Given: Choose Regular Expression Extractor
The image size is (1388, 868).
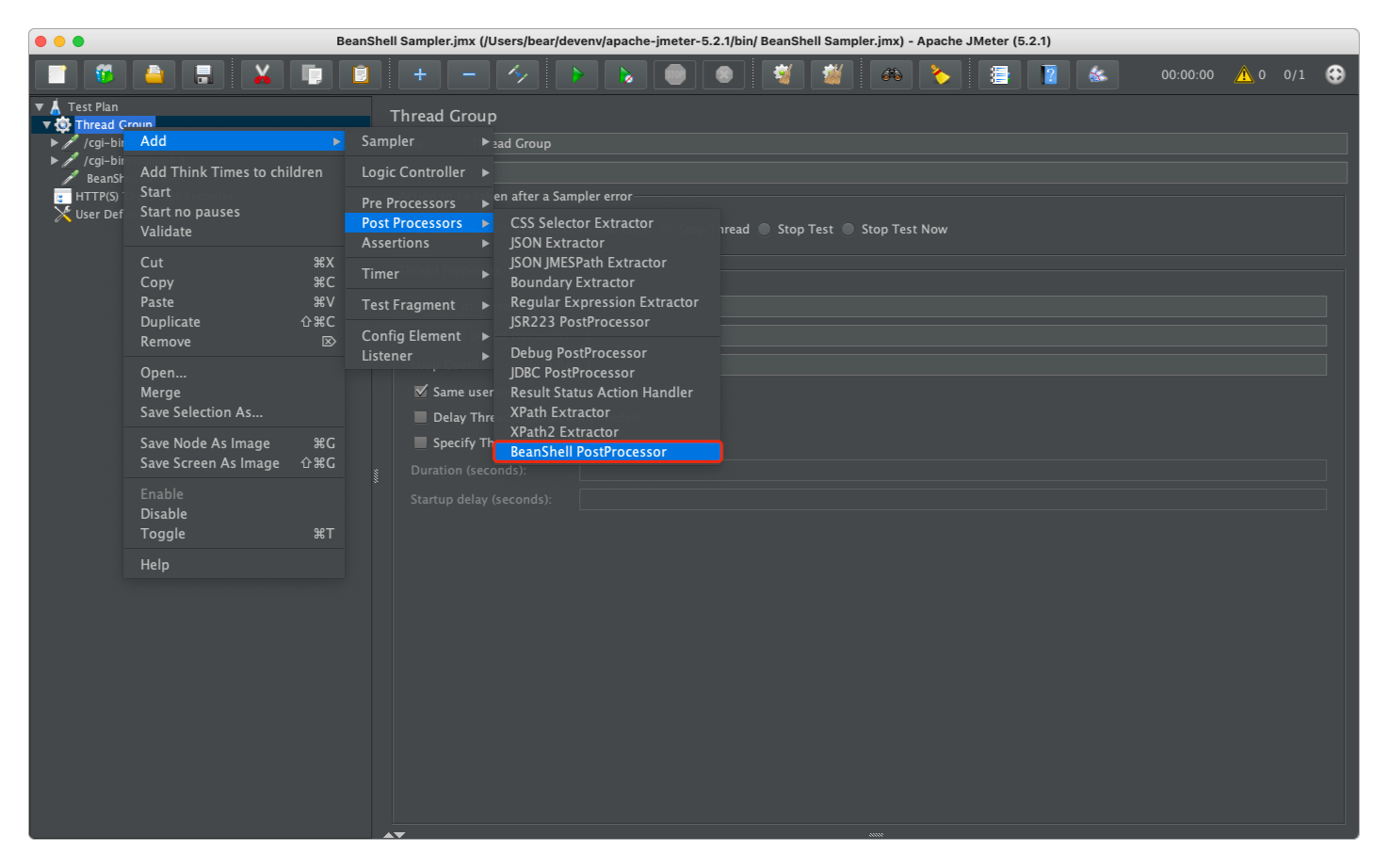Looking at the screenshot, I should coord(607,302).
